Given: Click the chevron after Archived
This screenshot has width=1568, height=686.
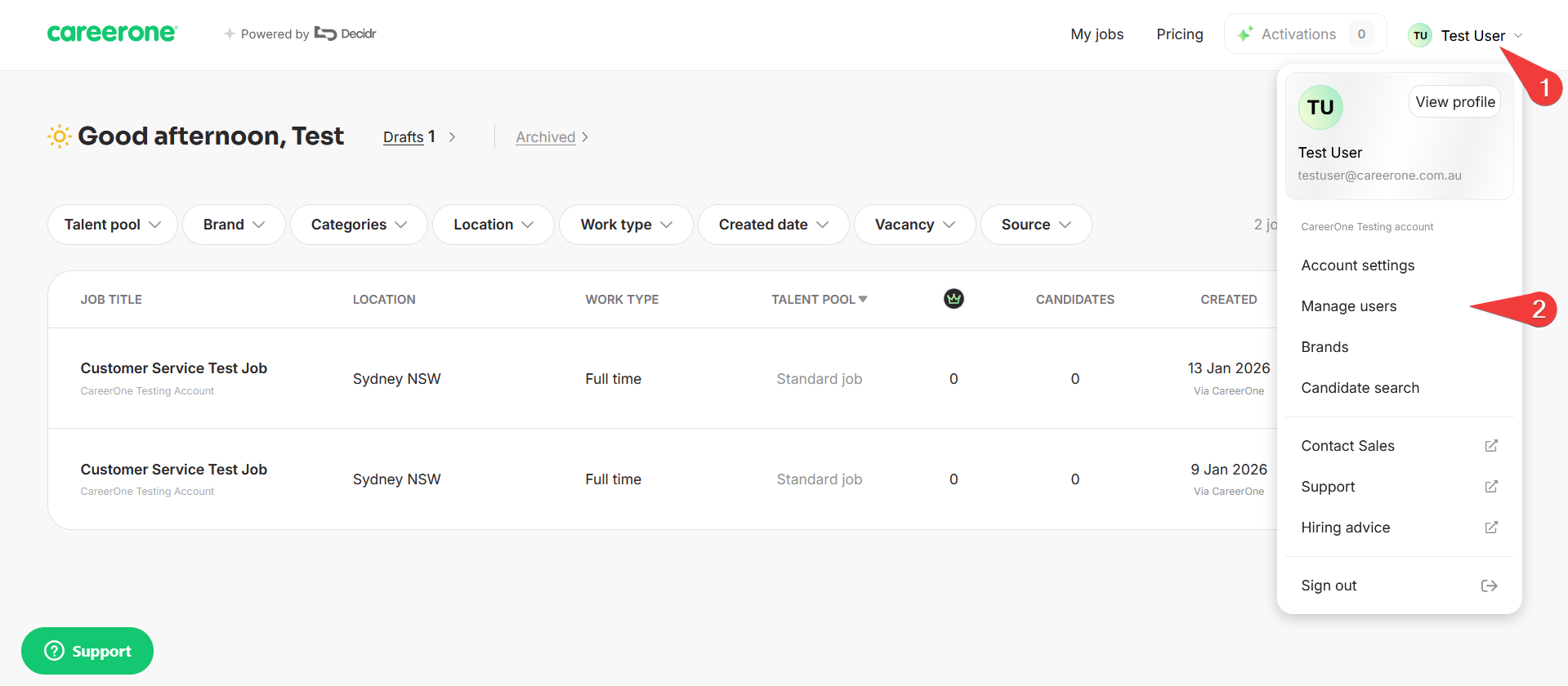Looking at the screenshot, I should pyautogui.click(x=585, y=137).
